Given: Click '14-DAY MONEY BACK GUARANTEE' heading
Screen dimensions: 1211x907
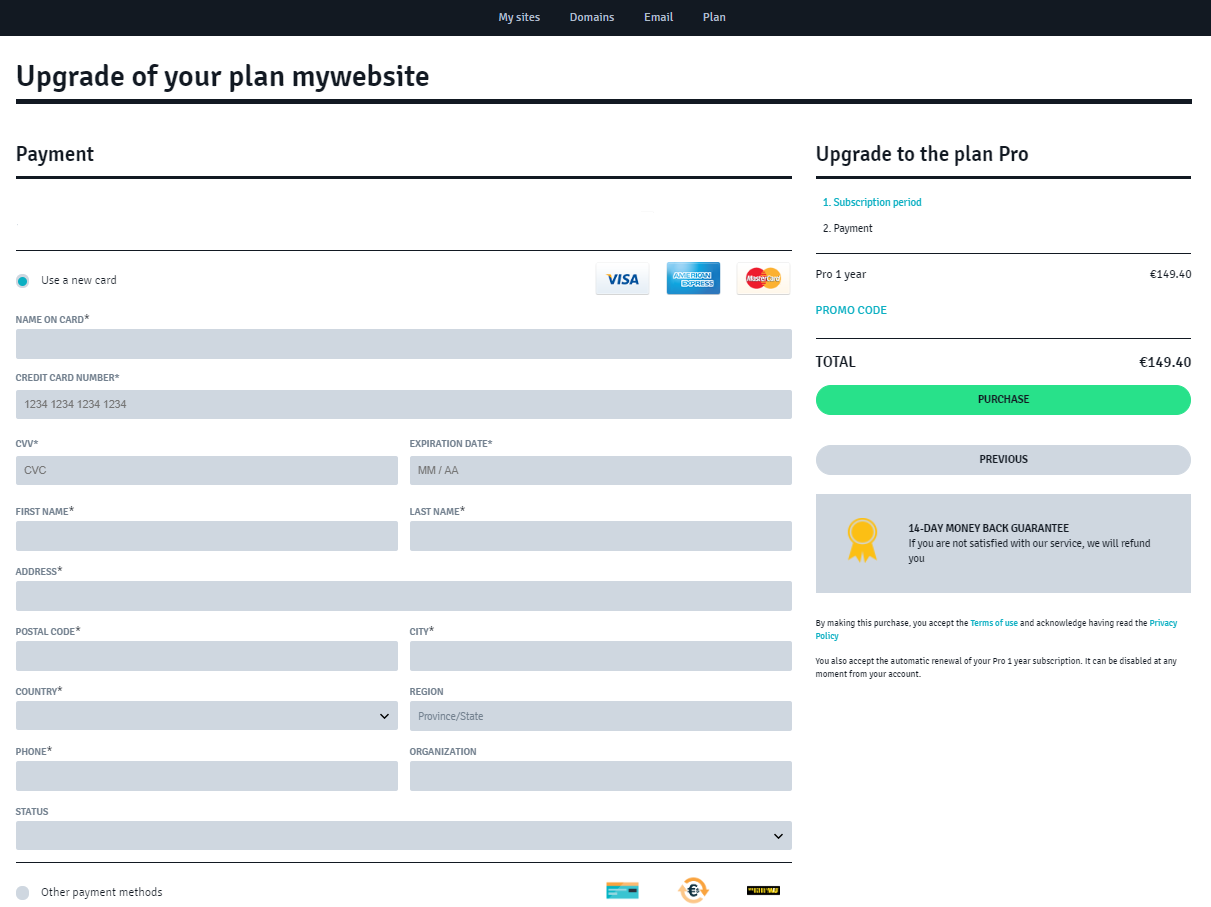Looking at the screenshot, I should 988,528.
